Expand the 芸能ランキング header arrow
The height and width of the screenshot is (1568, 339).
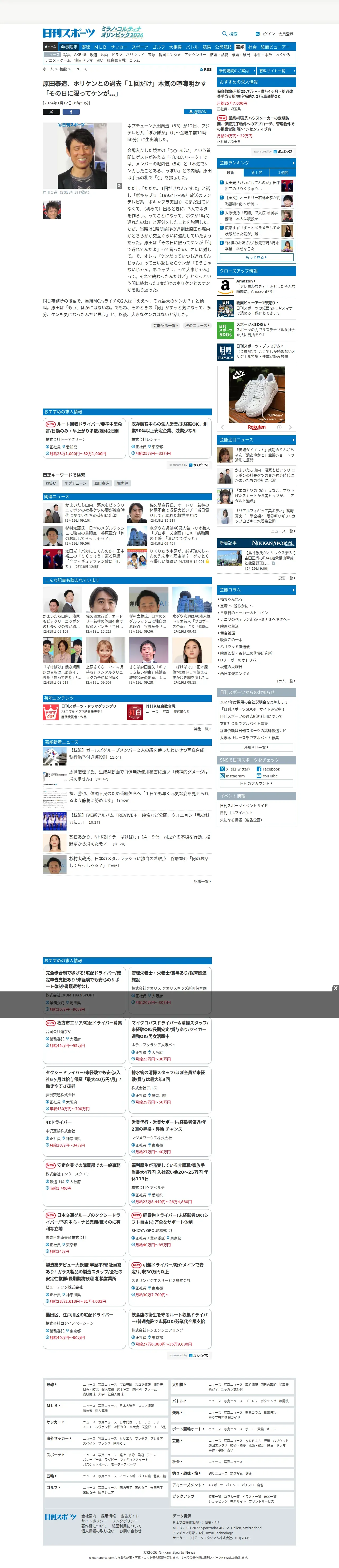[293, 163]
